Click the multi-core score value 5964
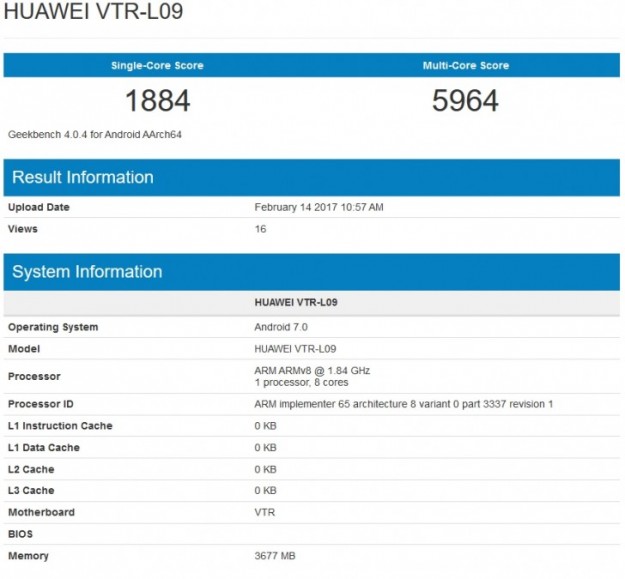This screenshot has height=579, width=625. point(465,100)
